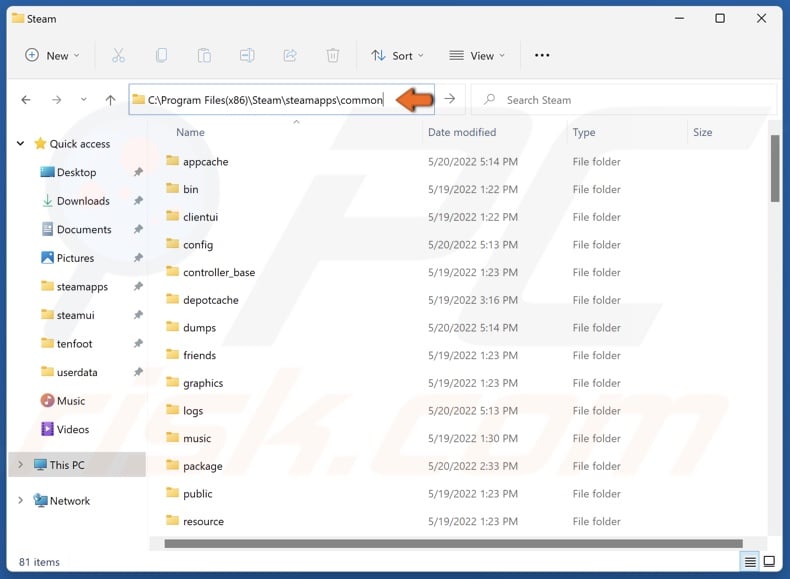Click the Videos icon in sidebar
Image resolution: width=790 pixels, height=579 pixels.
click(47, 429)
